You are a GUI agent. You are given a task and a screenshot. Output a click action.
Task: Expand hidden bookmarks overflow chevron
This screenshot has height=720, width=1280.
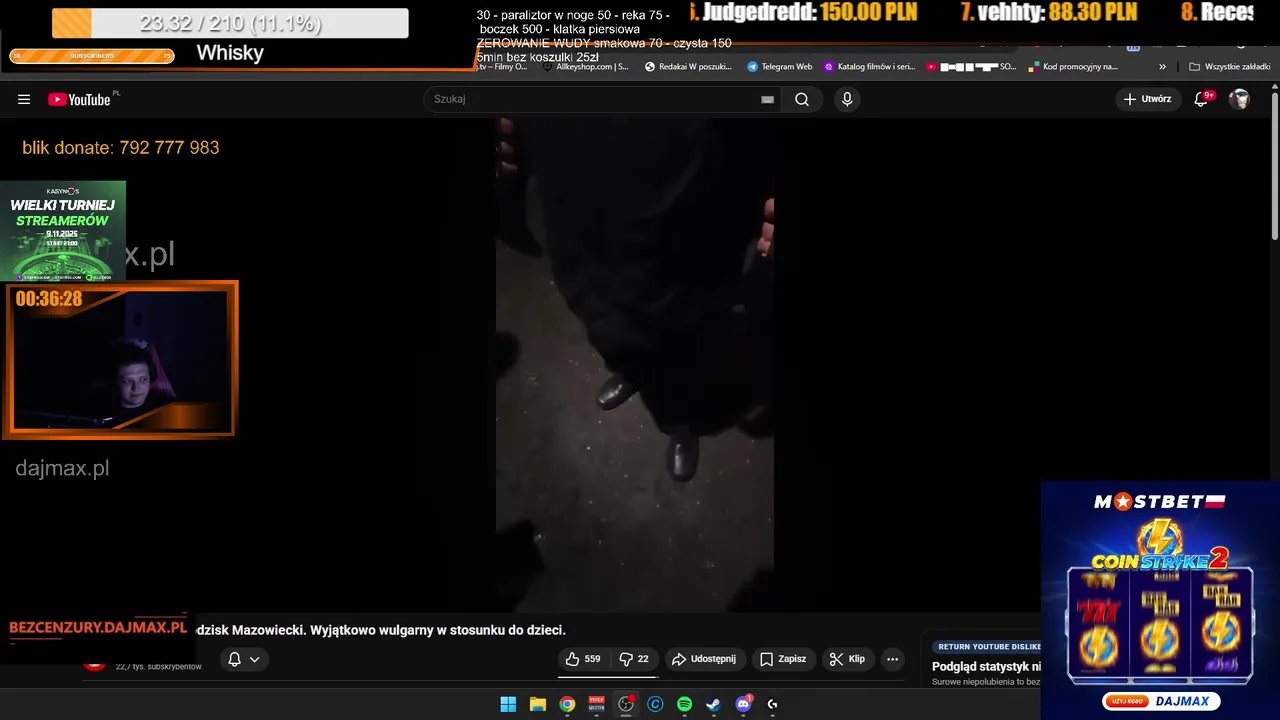[1162, 67]
